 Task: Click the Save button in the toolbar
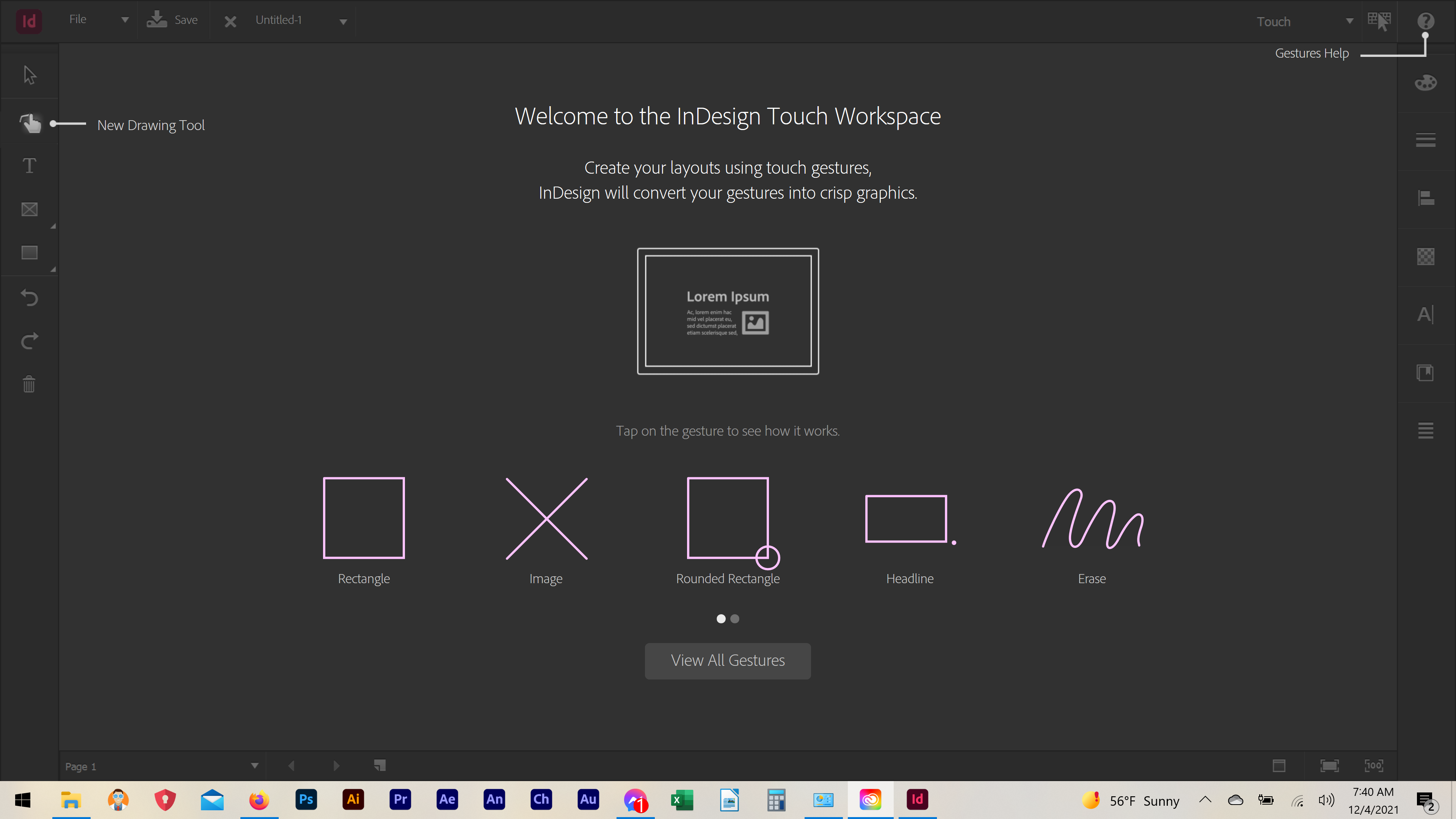[x=173, y=20]
